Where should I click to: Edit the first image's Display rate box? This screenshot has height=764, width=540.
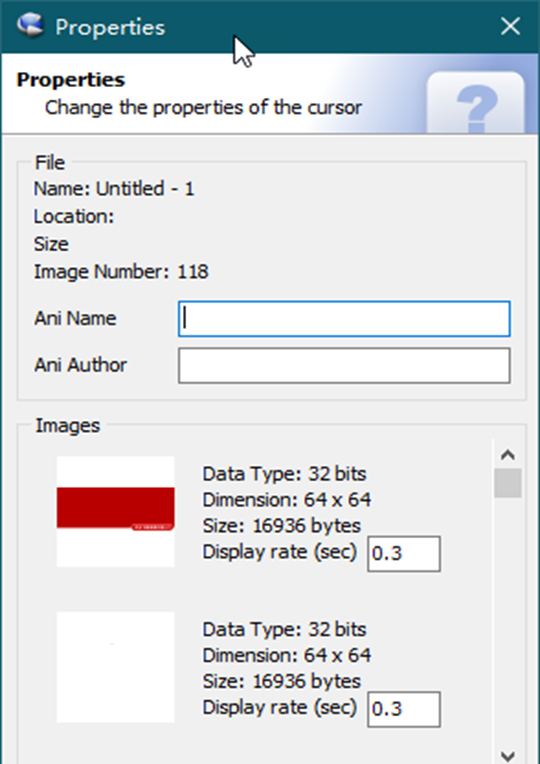pos(404,554)
